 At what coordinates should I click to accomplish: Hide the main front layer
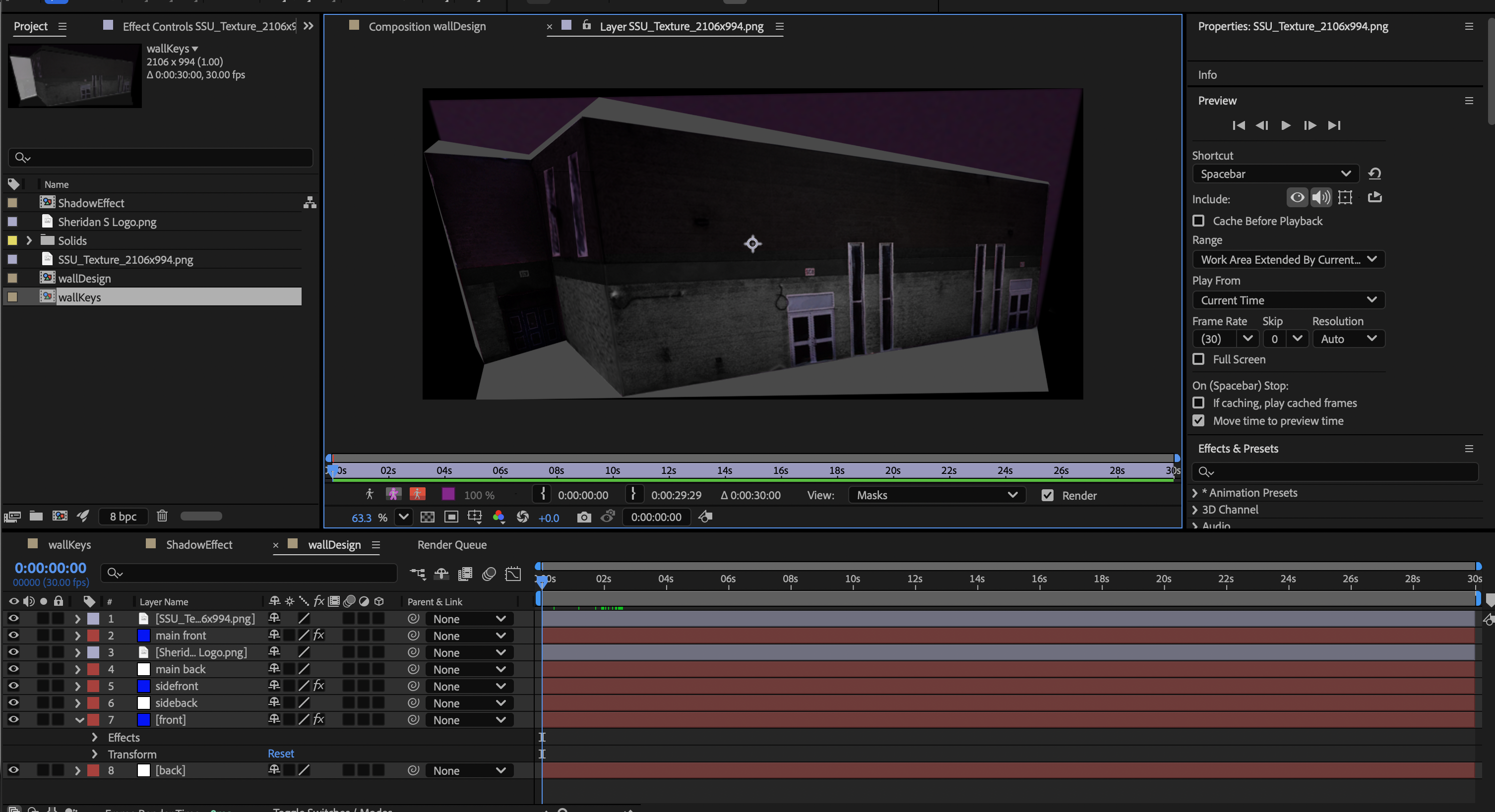point(13,635)
